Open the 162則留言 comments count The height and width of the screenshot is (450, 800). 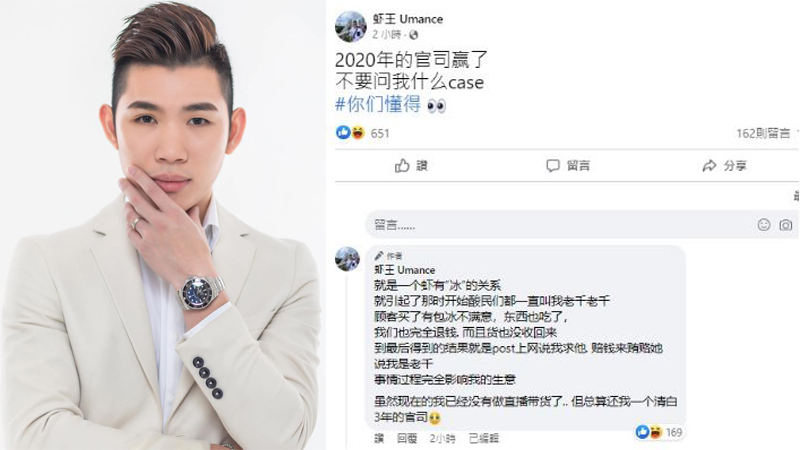tap(763, 134)
